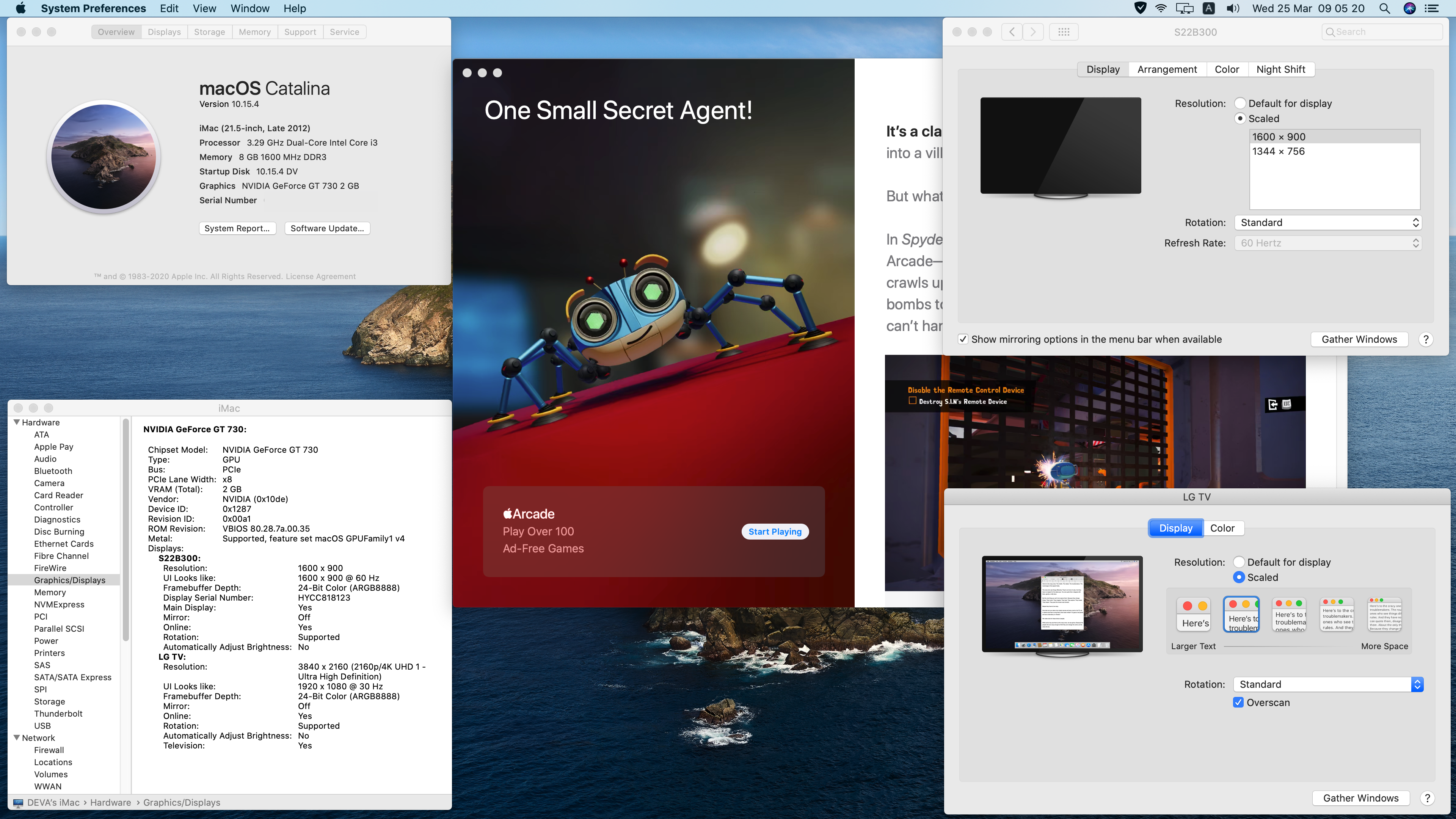Go back in S22B300 preferences window

pos(1012,31)
